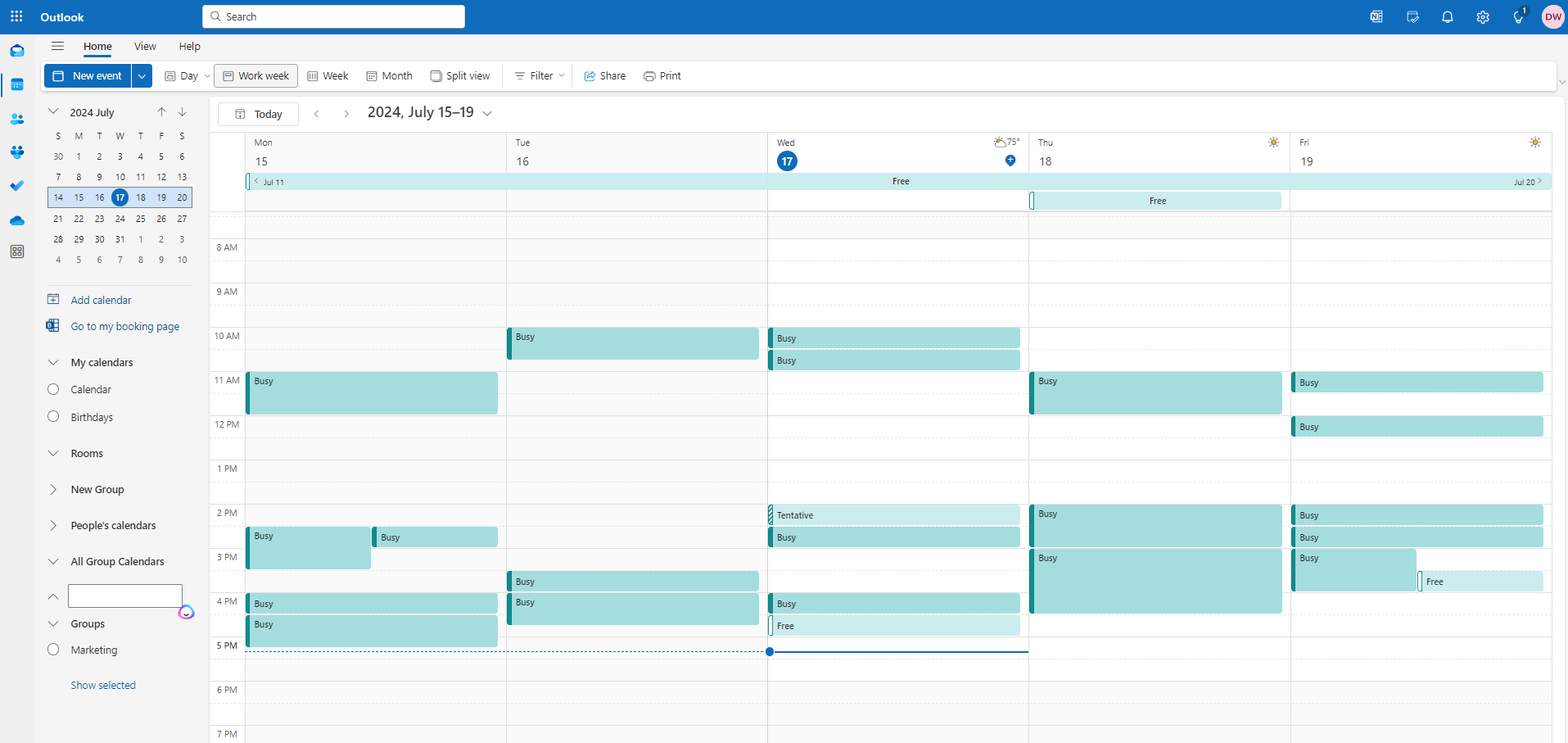Screen dimensions: 1568x743
Task: Open the notifications bell
Action: (1447, 16)
